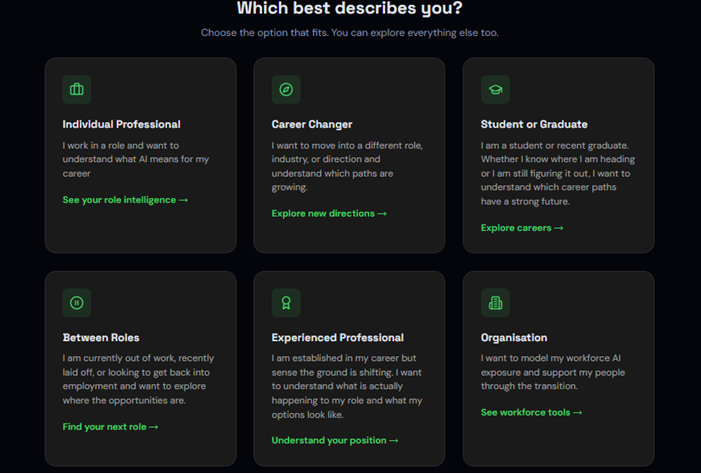Select the 'Find your next role' link
The width and height of the screenshot is (701, 474).
(110, 427)
